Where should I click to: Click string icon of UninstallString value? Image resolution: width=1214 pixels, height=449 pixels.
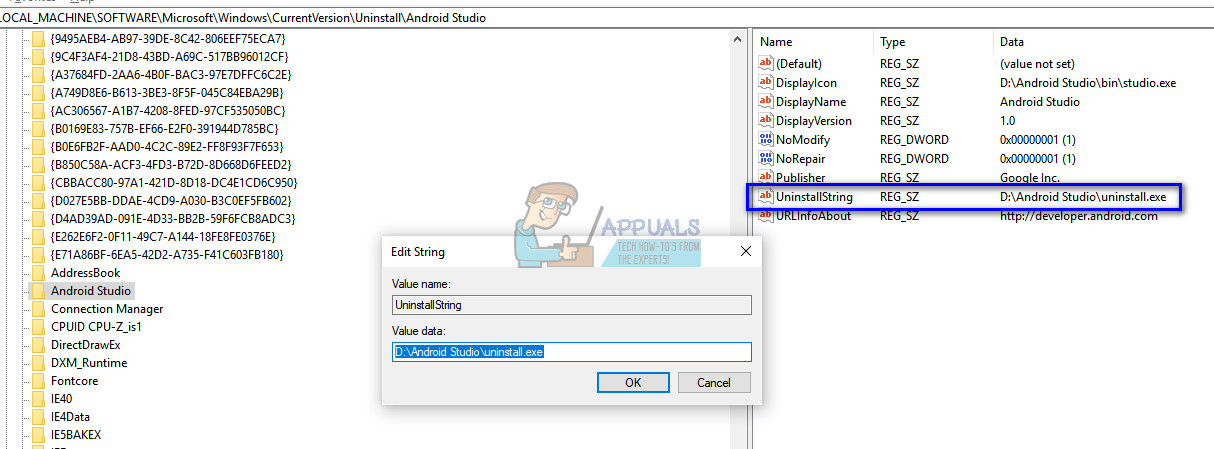pos(766,197)
